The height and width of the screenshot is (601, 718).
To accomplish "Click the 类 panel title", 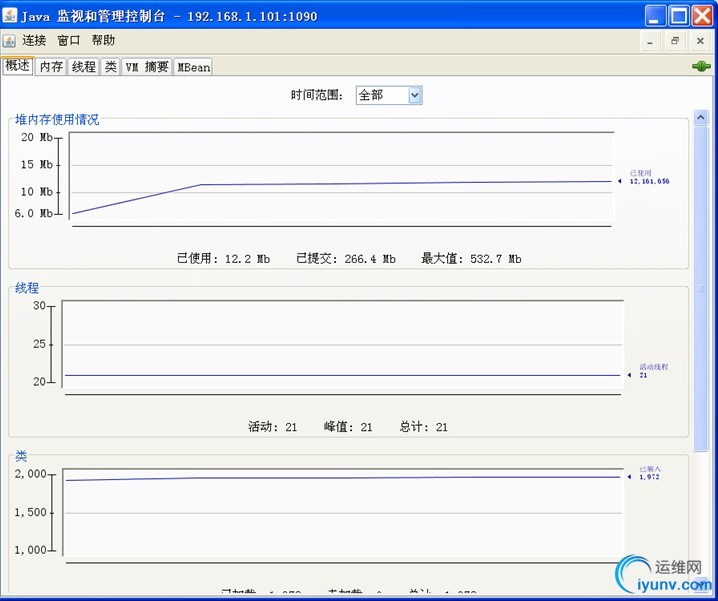I will tap(21, 456).
